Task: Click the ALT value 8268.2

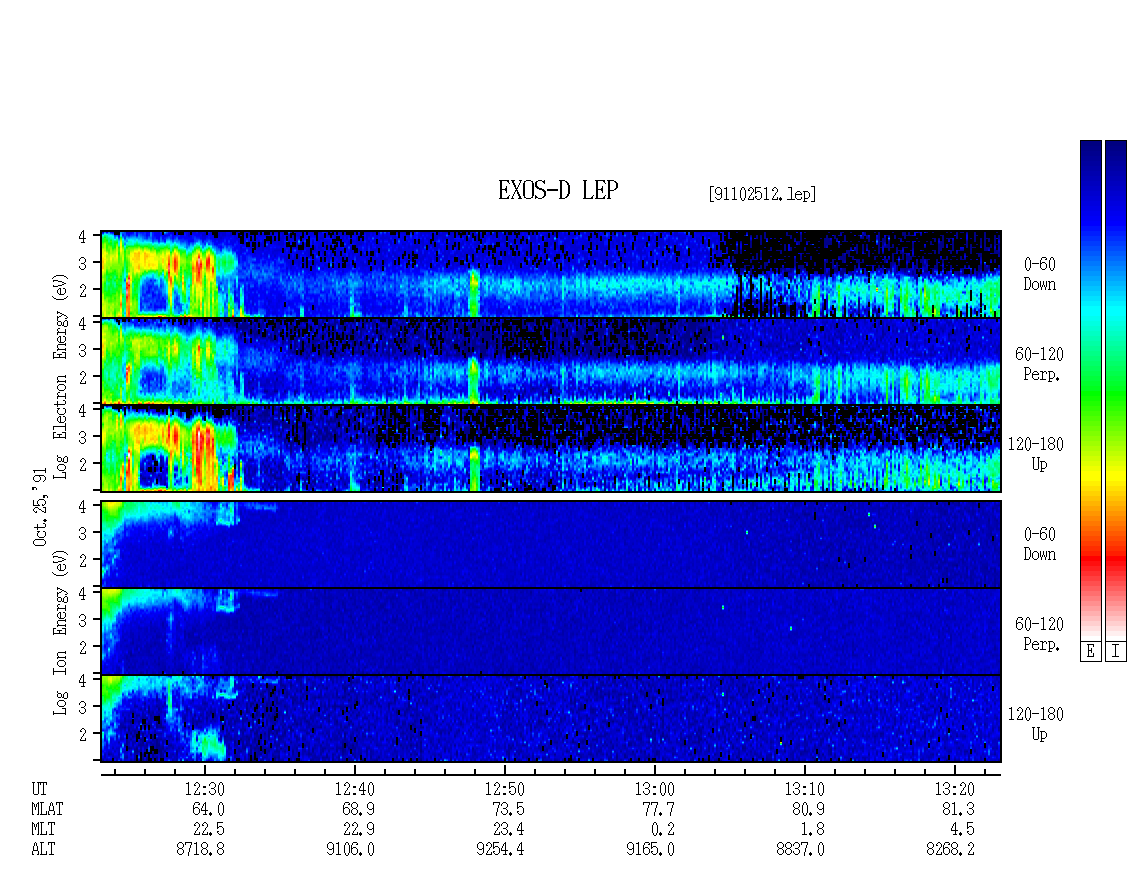Action: click(950, 850)
